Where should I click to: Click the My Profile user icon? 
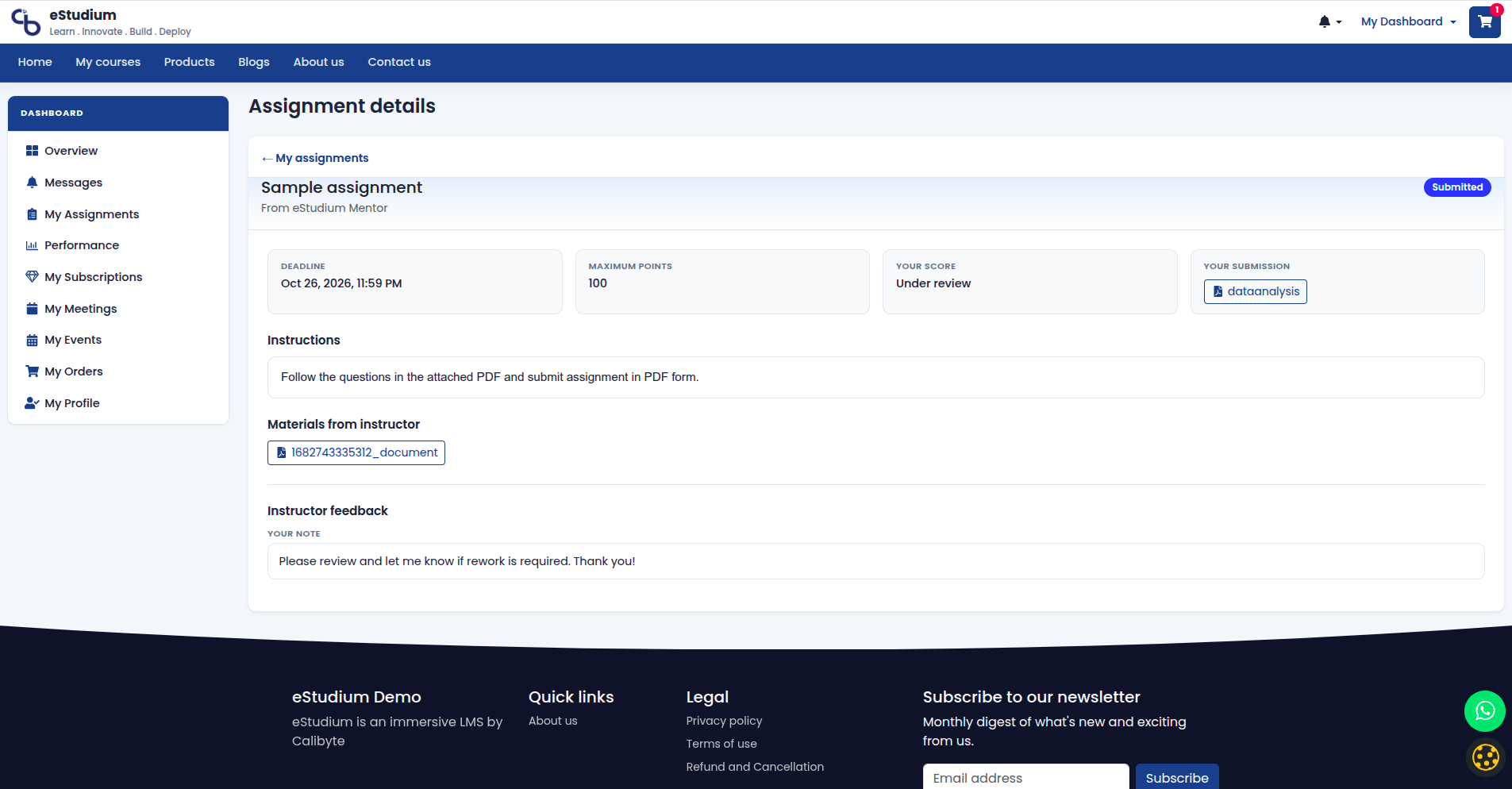coord(32,403)
